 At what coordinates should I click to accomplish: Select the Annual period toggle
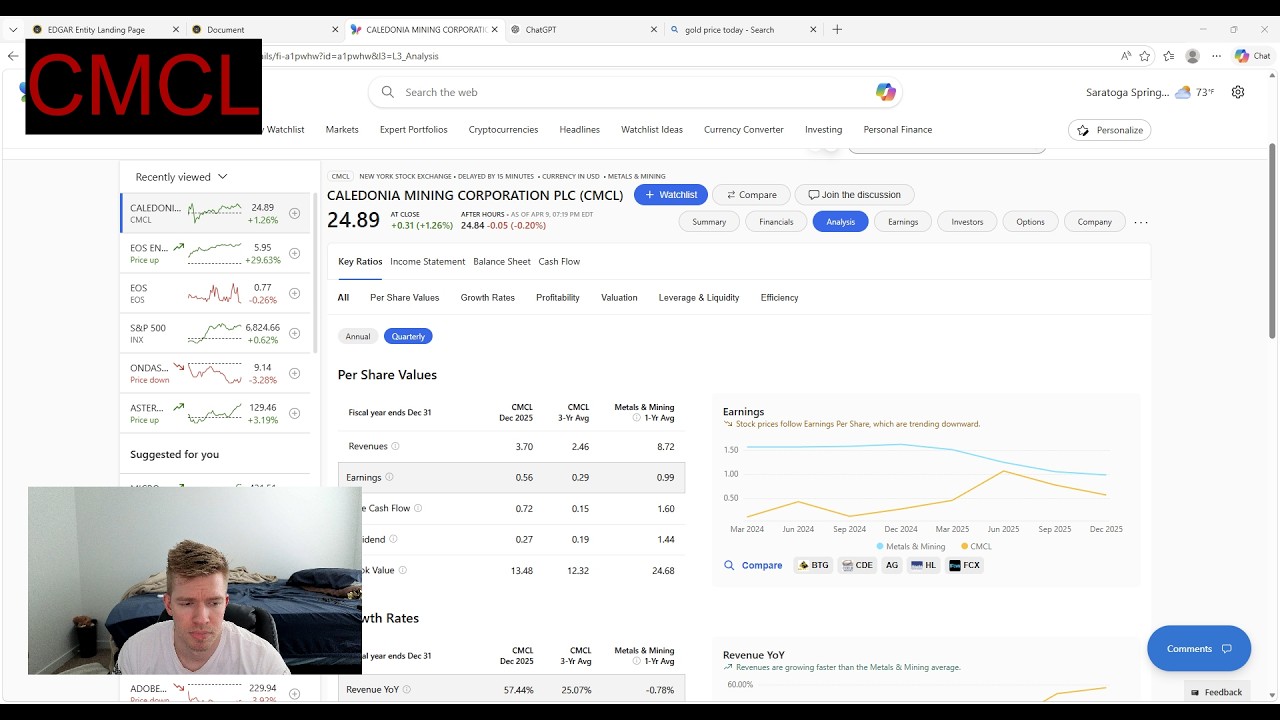pyautogui.click(x=358, y=336)
